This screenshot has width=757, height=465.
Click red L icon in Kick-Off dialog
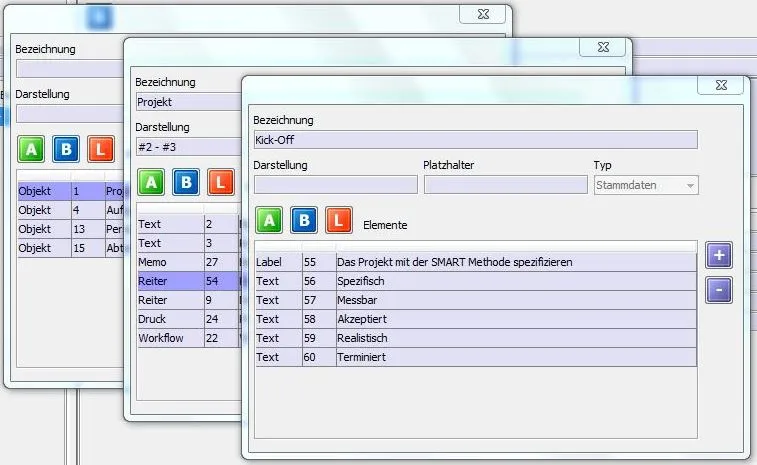(339, 220)
